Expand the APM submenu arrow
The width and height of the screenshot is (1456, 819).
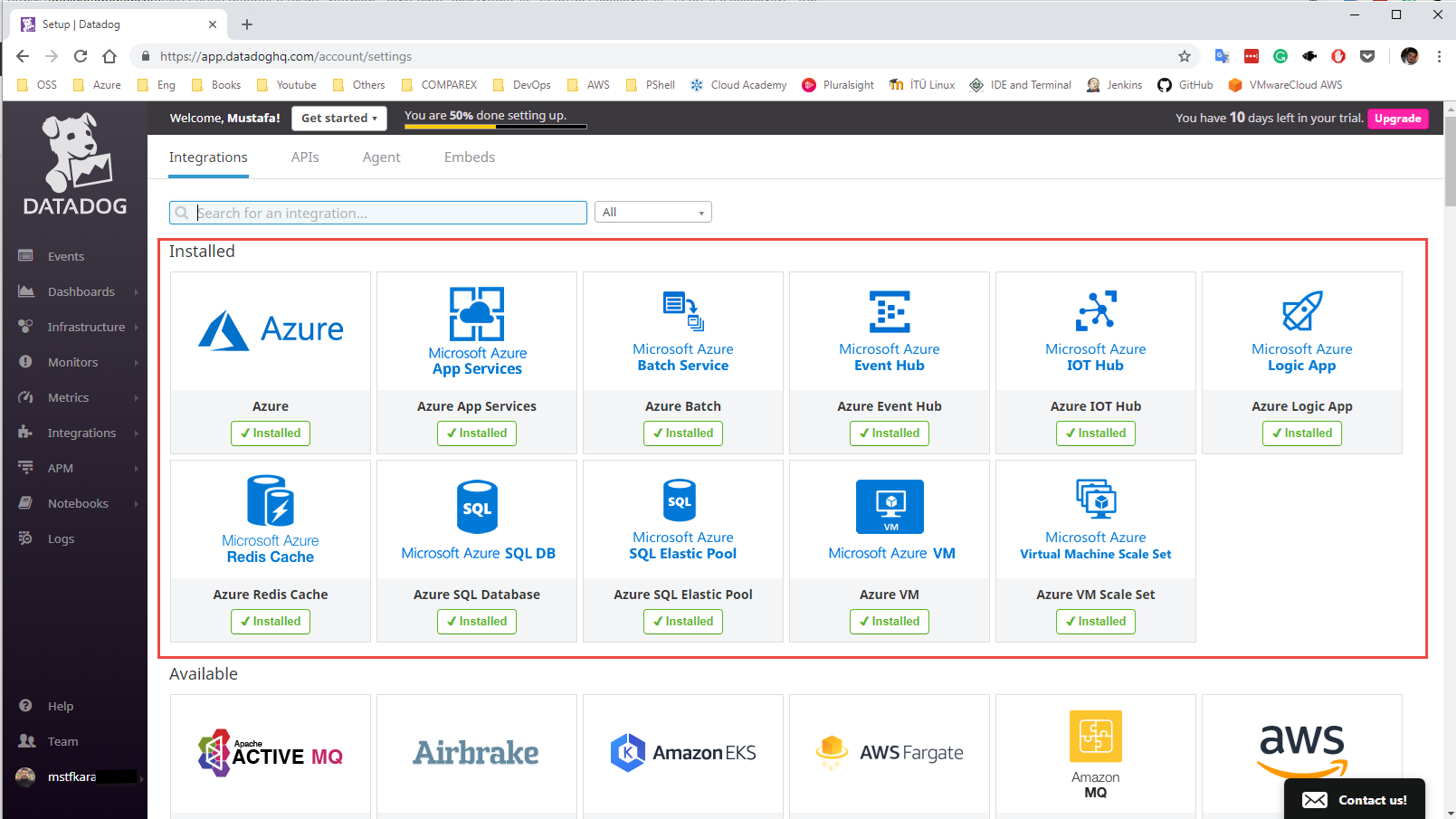(137, 468)
